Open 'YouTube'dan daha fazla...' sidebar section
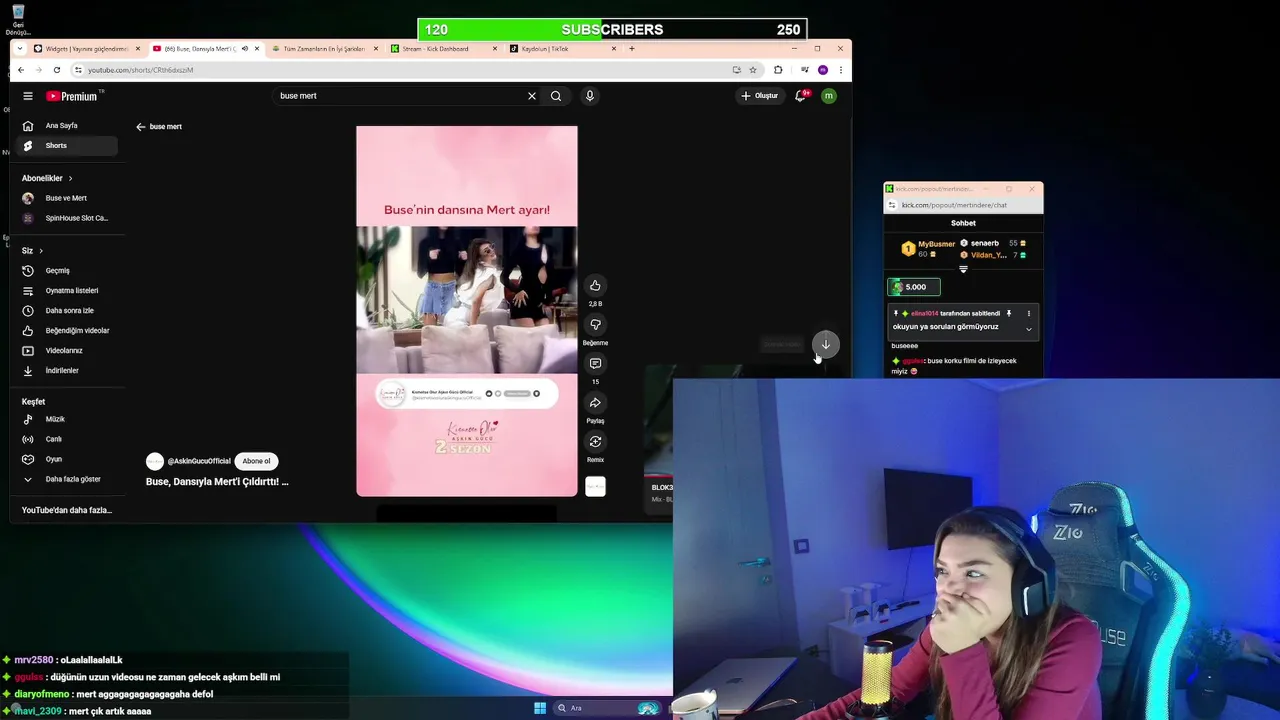The height and width of the screenshot is (720, 1280). (x=67, y=511)
